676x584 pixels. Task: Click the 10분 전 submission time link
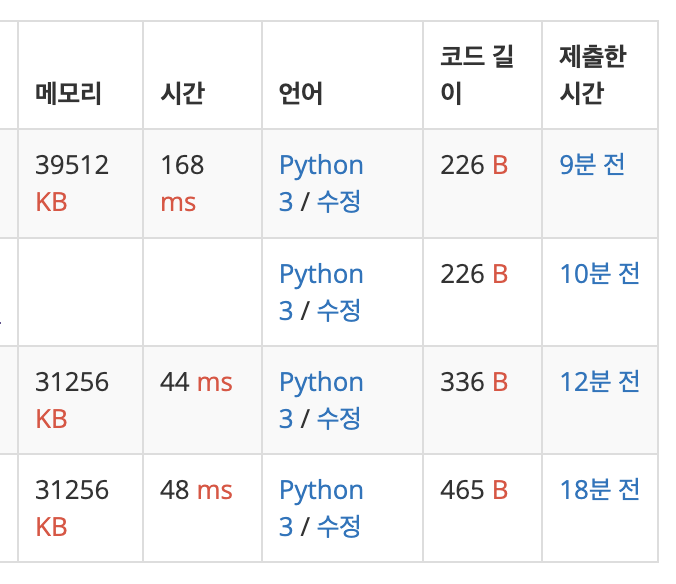click(599, 274)
